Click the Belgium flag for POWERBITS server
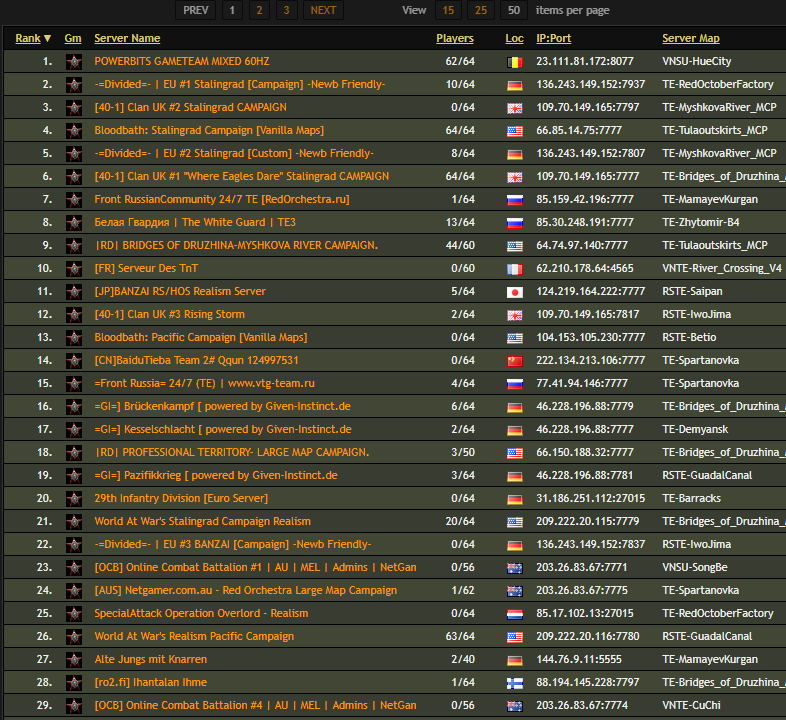Image resolution: width=786 pixels, height=720 pixels. pyautogui.click(x=514, y=62)
